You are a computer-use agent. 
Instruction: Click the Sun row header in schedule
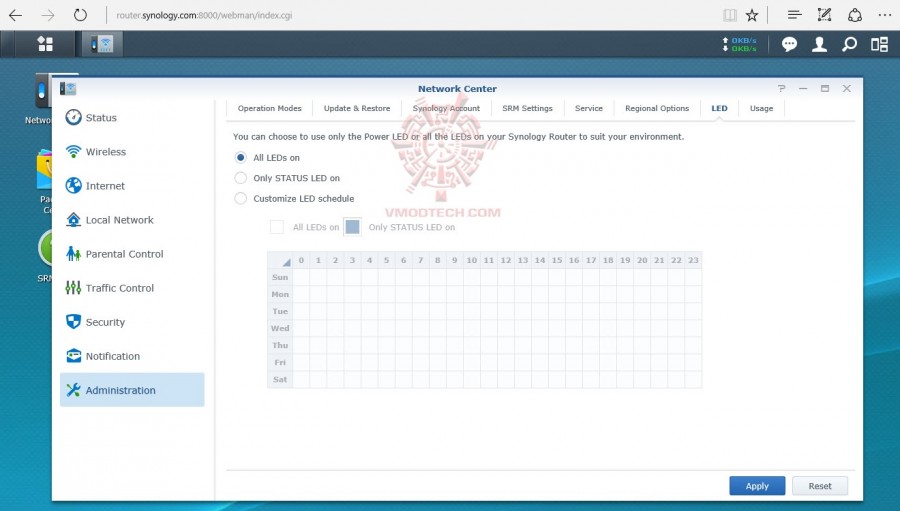coord(280,277)
